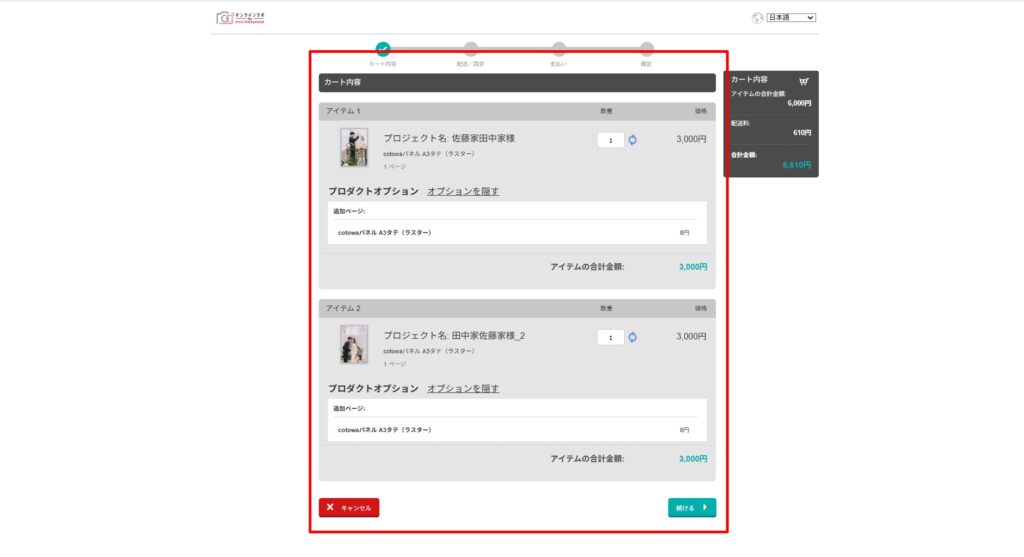Collapse options for Item 1 via オプションを隠す
1024x557 pixels.
point(463,191)
